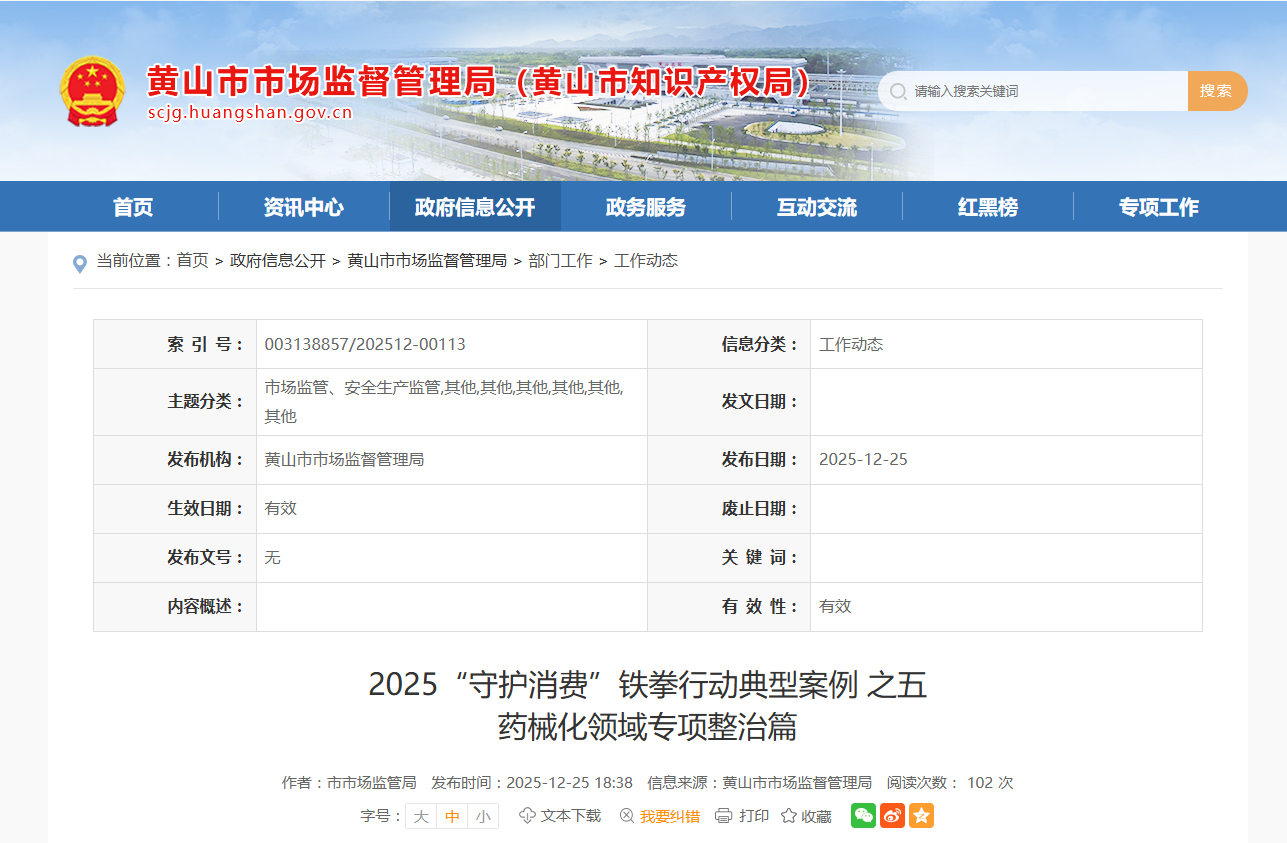This screenshot has height=843, width=1287.
Task: Go to 黄山市市场监督管理局 in the breadcrumb
Action: [427, 261]
